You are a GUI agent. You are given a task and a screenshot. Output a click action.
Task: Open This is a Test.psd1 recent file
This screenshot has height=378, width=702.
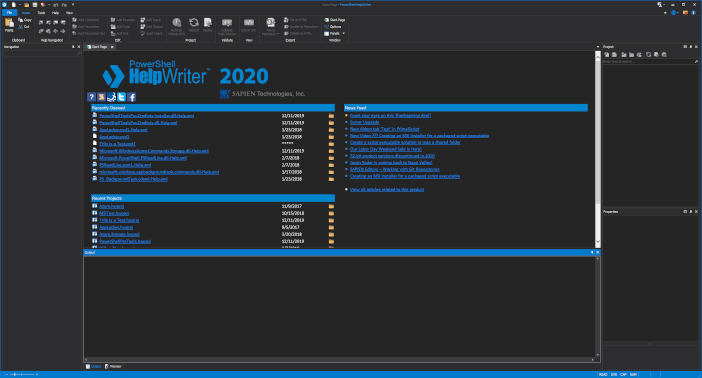click(x=117, y=144)
